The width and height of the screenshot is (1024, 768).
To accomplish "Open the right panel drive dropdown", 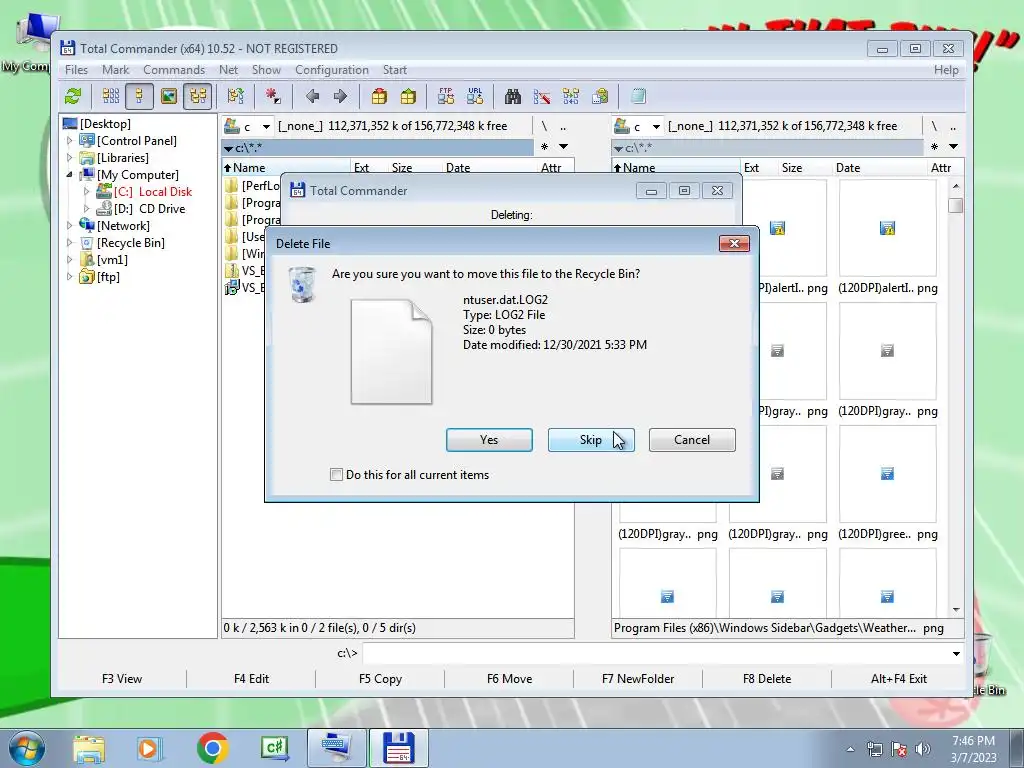I will click(x=656, y=127).
